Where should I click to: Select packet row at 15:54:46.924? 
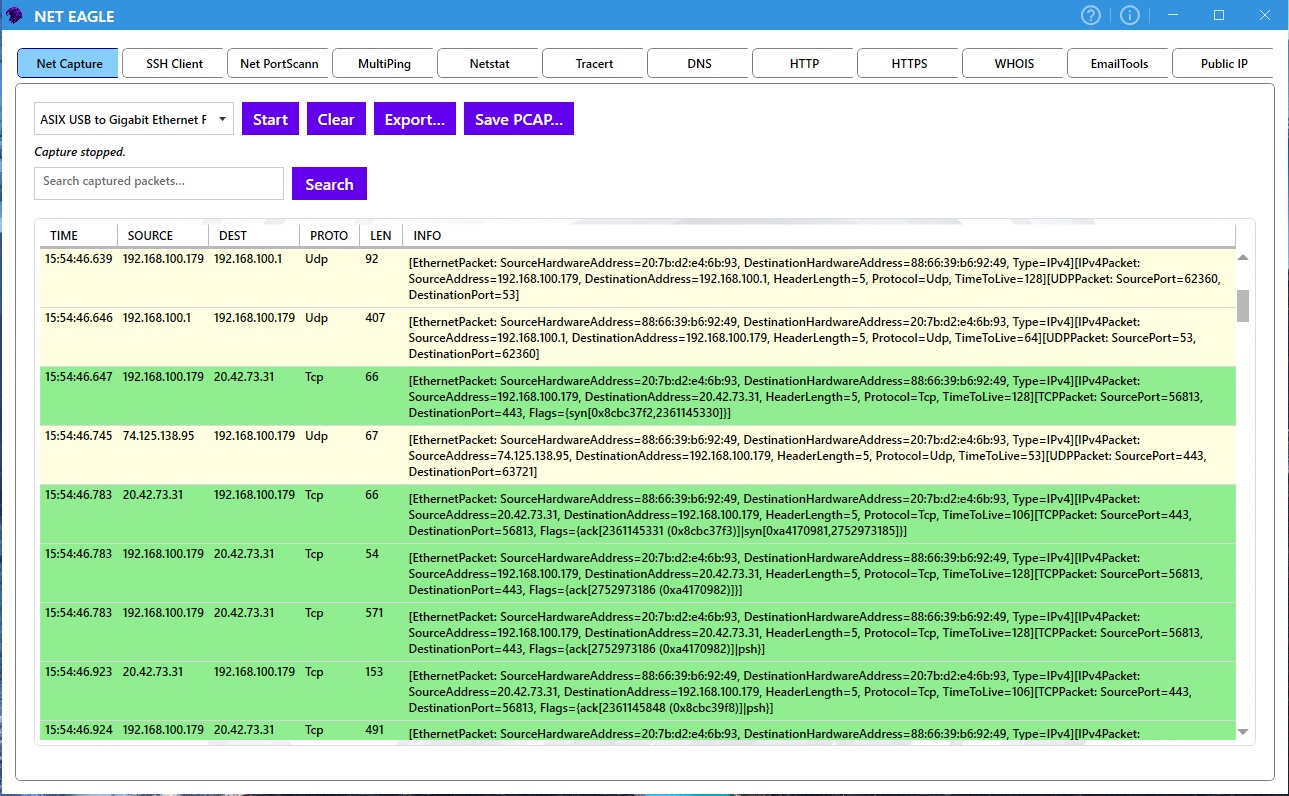click(x=637, y=730)
